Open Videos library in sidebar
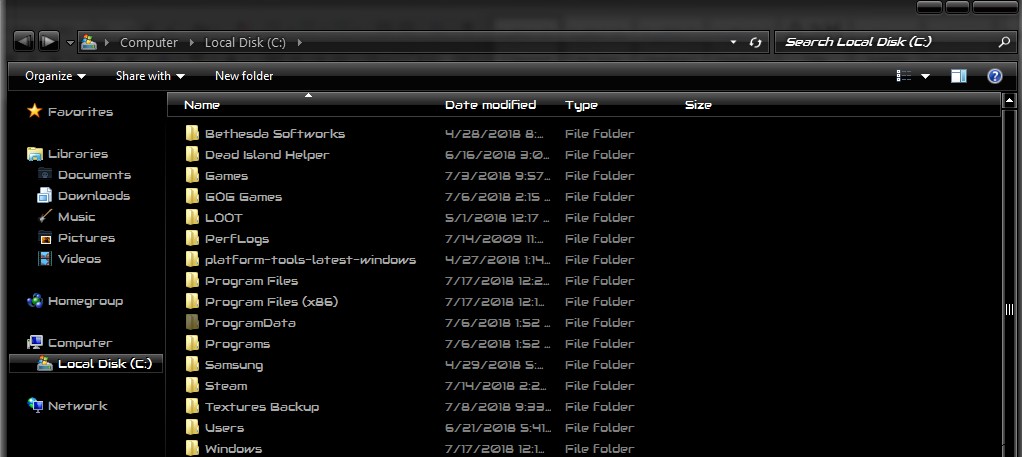The height and width of the screenshot is (457, 1022). click(x=79, y=259)
